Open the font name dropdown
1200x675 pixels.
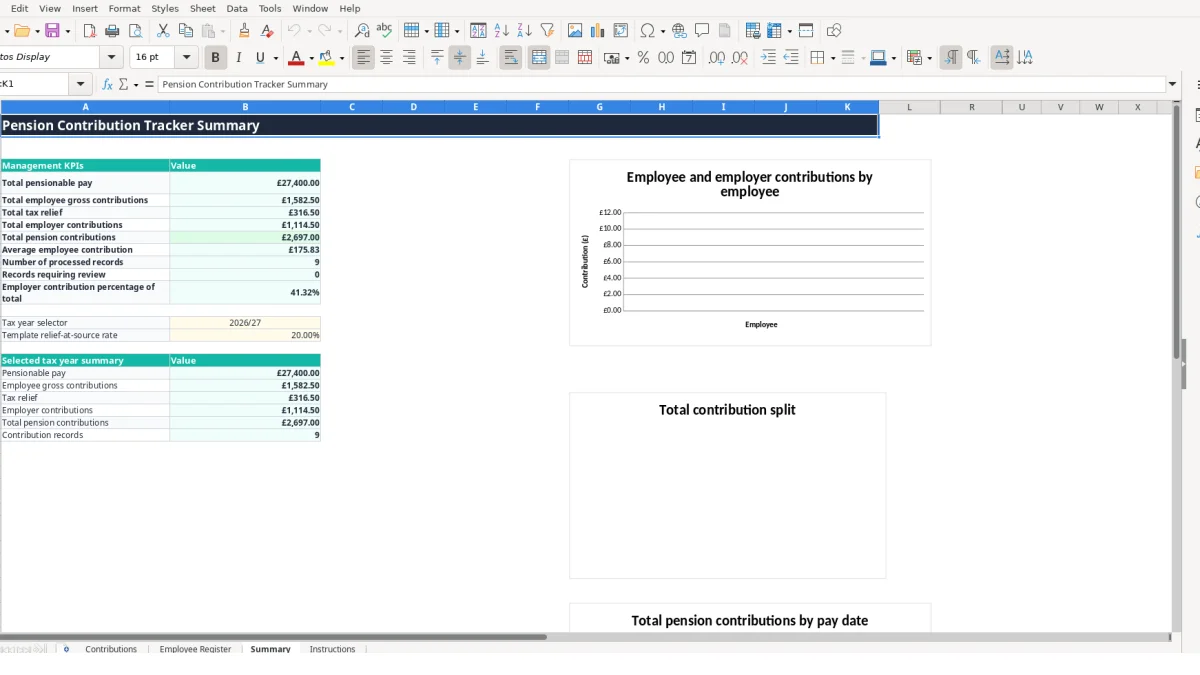(112, 58)
